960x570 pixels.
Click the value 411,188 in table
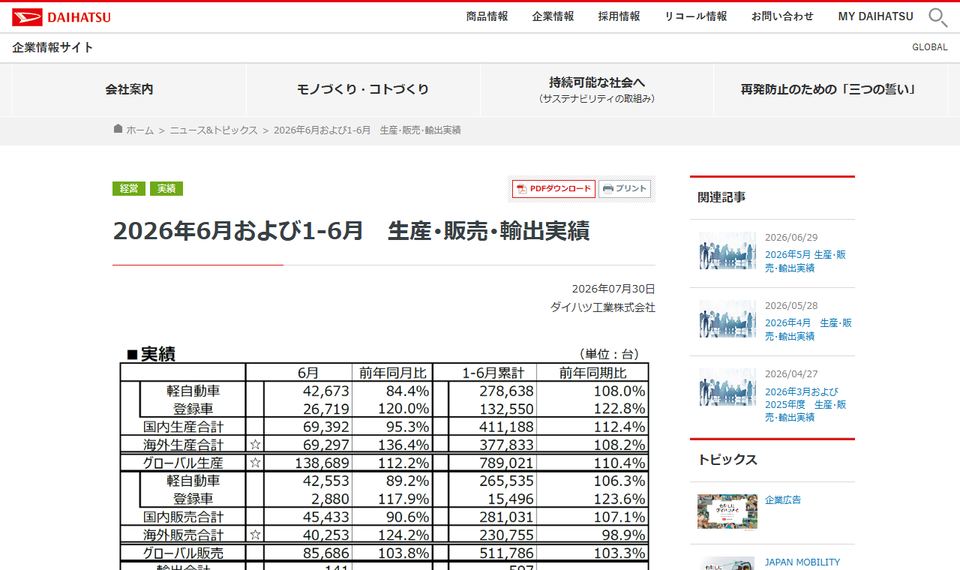(x=506, y=427)
